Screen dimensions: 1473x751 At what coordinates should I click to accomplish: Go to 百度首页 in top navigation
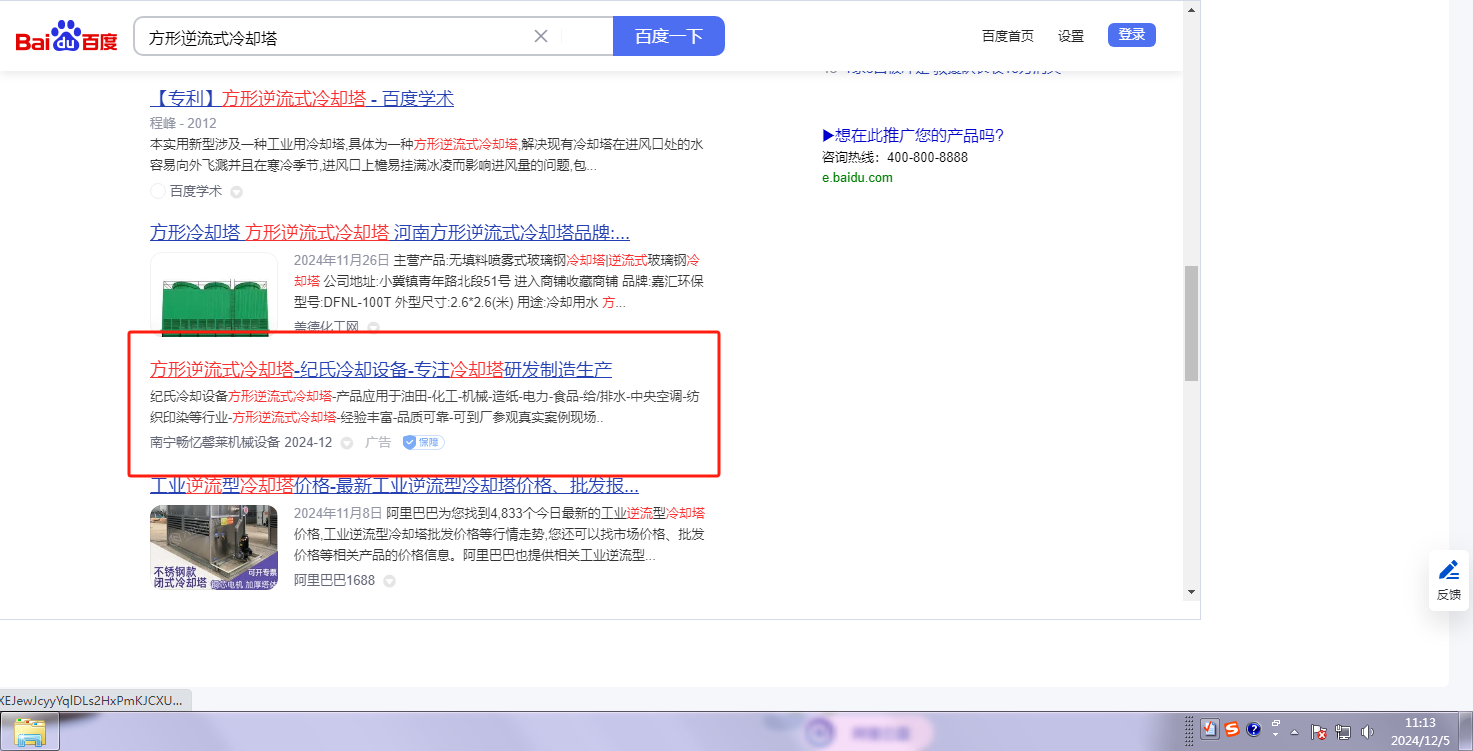[x=1007, y=36]
